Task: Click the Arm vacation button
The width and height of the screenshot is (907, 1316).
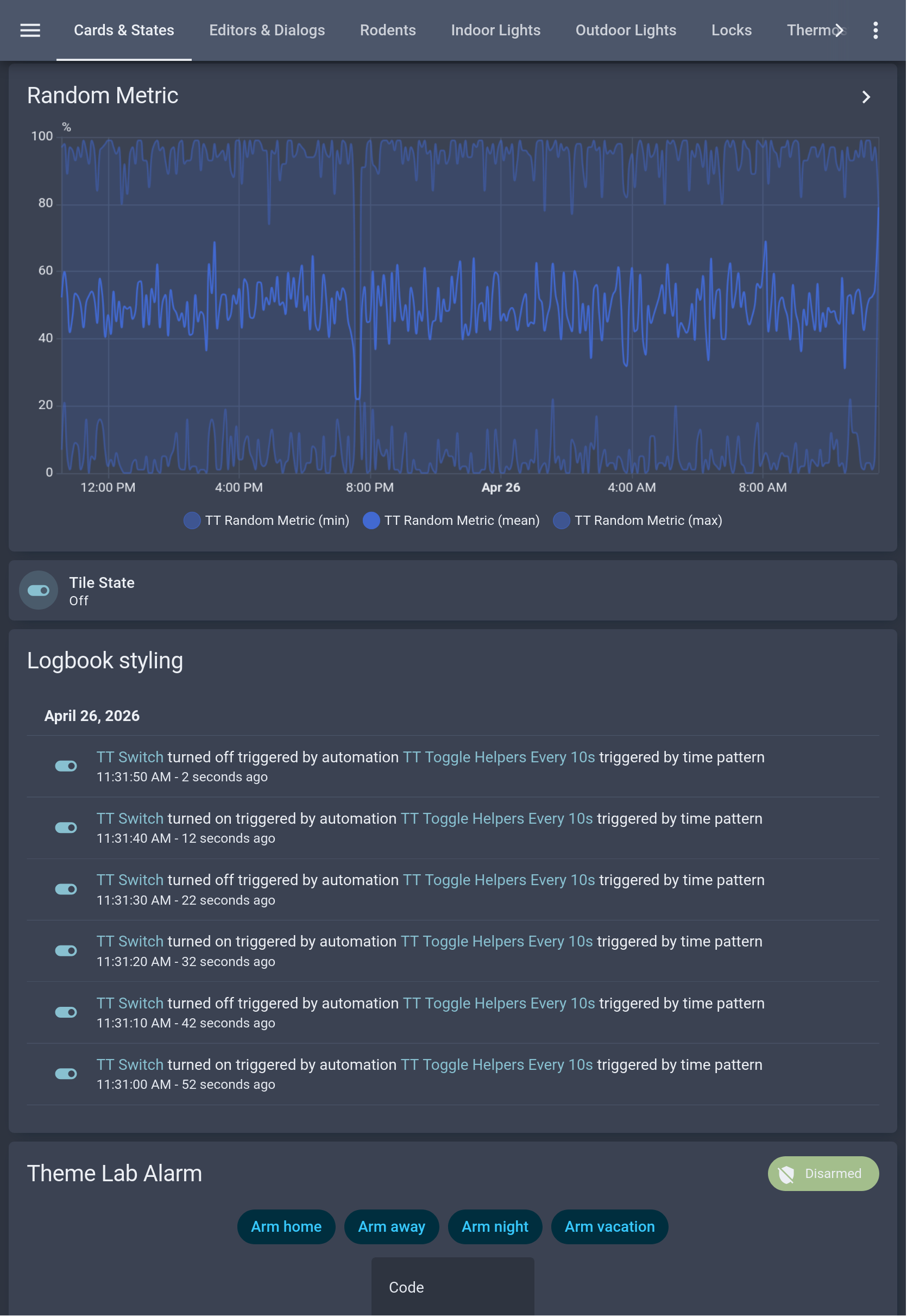Action: coord(610,1228)
